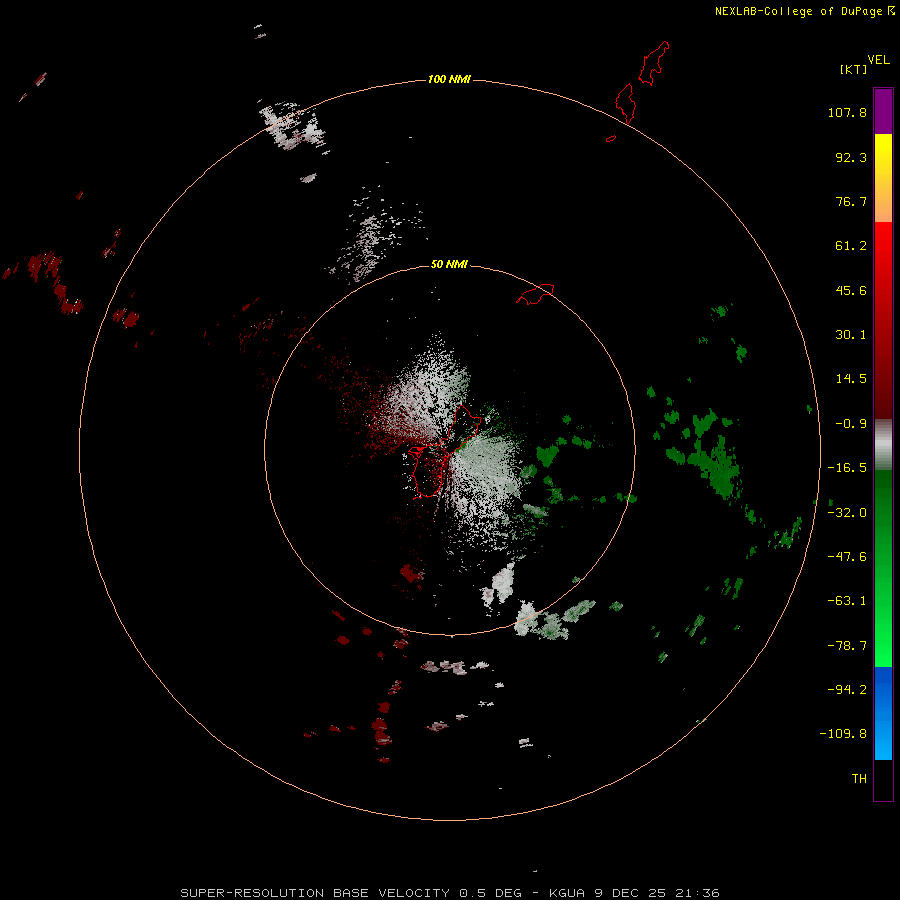
Task: Click the 50 NMI range ring label
Action: [449, 264]
